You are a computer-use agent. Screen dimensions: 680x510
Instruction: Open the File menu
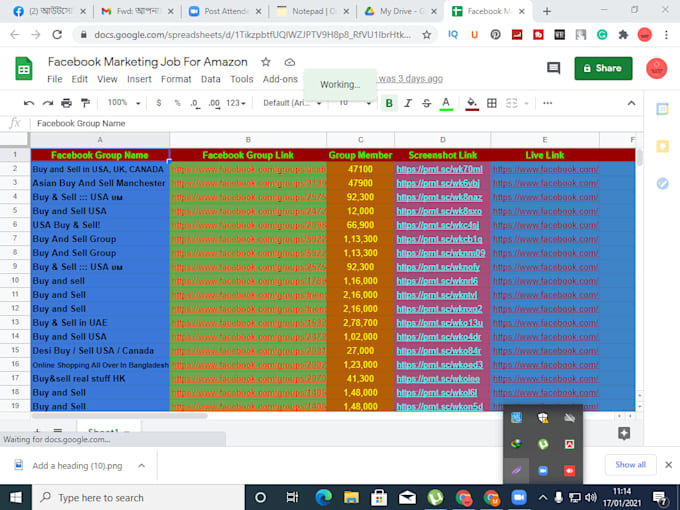[x=55, y=79]
